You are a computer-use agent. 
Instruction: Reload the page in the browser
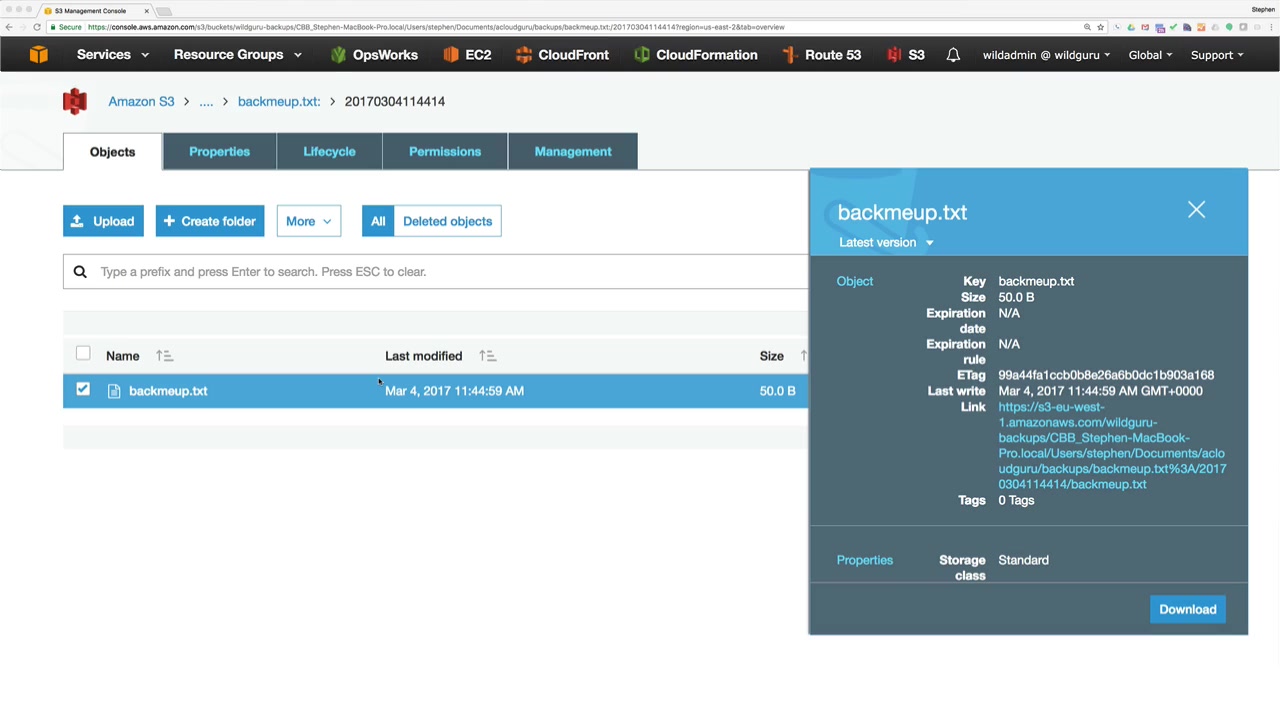click(37, 27)
